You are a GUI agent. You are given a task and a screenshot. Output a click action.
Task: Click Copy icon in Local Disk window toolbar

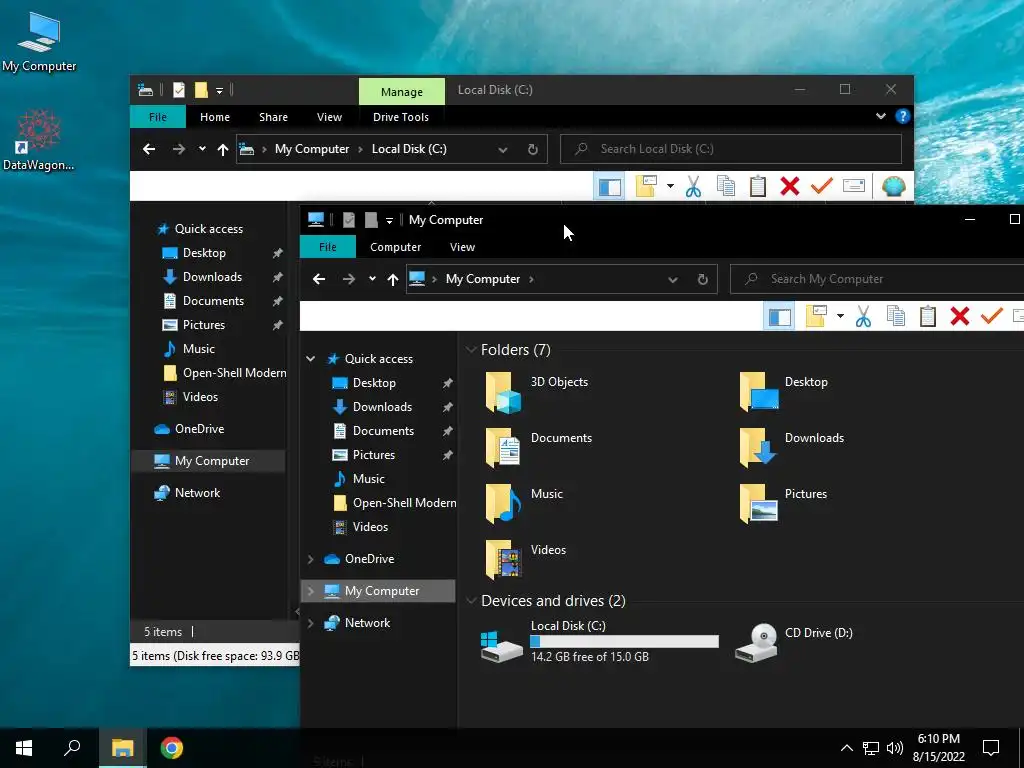tap(726, 186)
